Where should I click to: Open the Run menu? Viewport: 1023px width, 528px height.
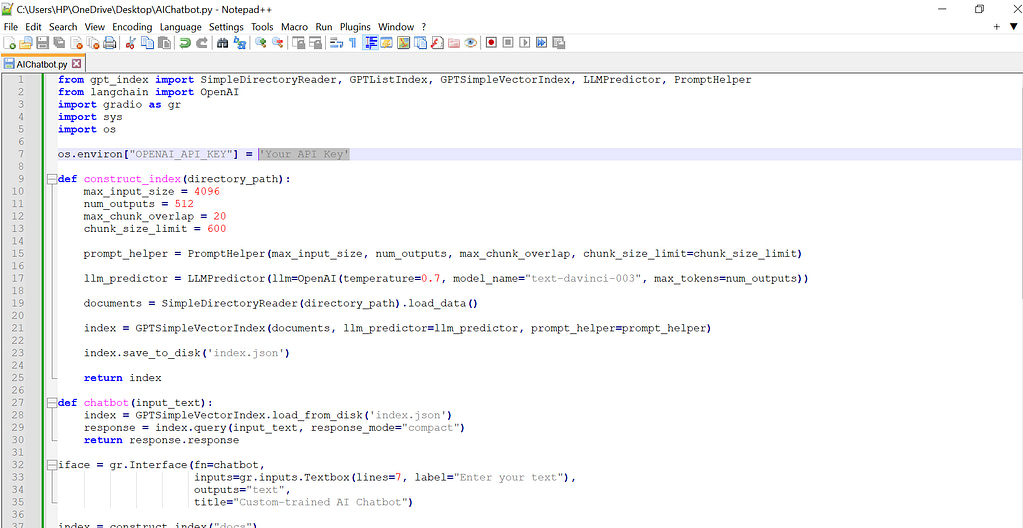tap(324, 27)
